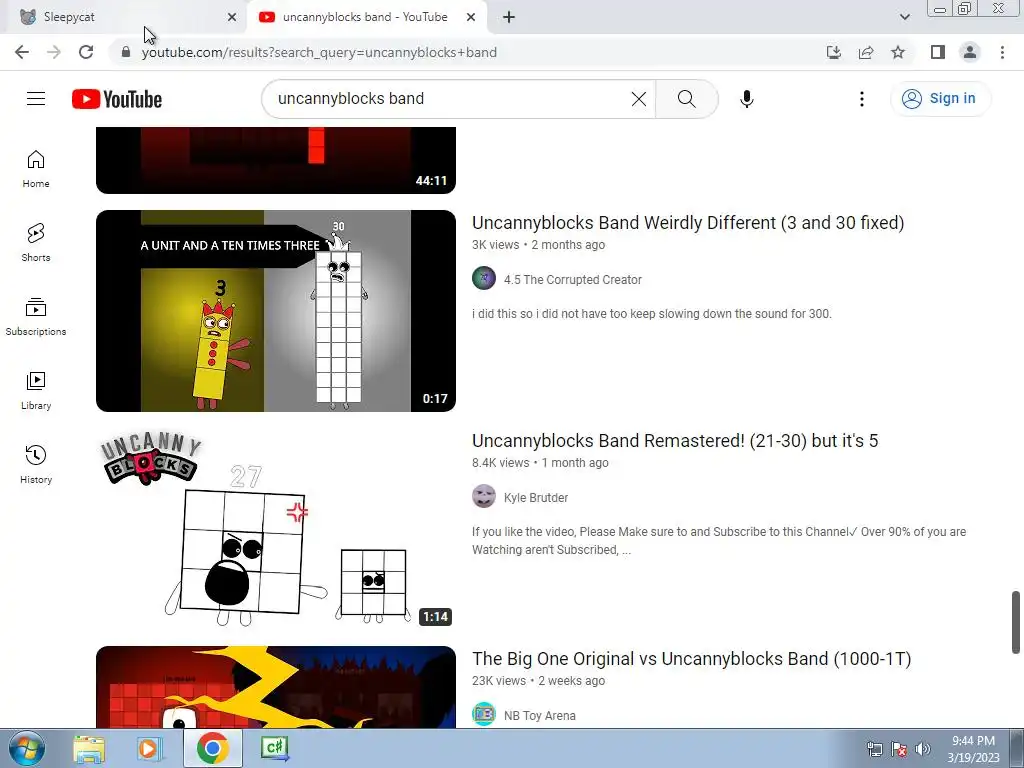Click the 44:11 video thumbnail

coord(276,161)
